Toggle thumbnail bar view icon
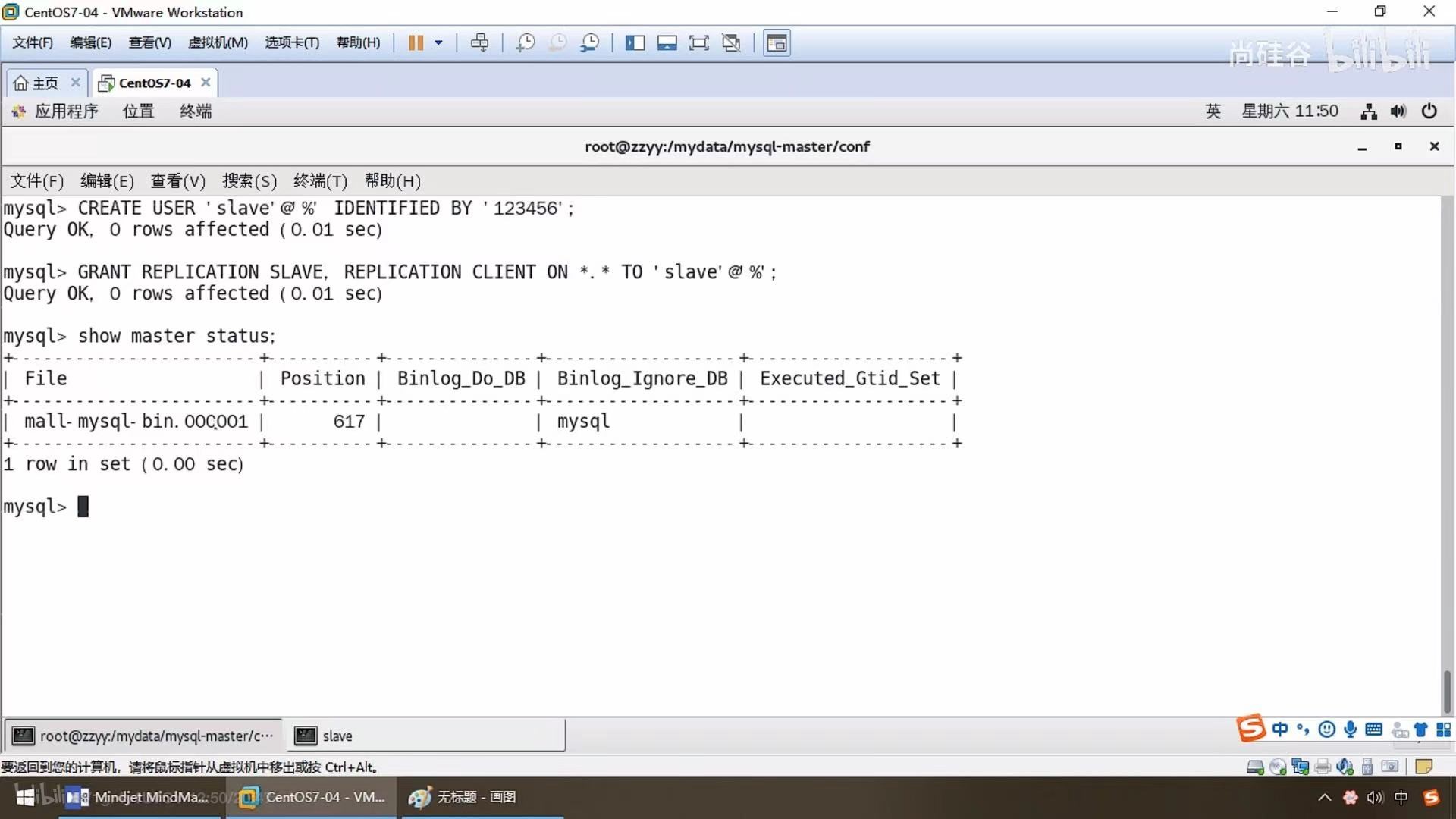This screenshot has height=819, width=1456. pos(667,43)
